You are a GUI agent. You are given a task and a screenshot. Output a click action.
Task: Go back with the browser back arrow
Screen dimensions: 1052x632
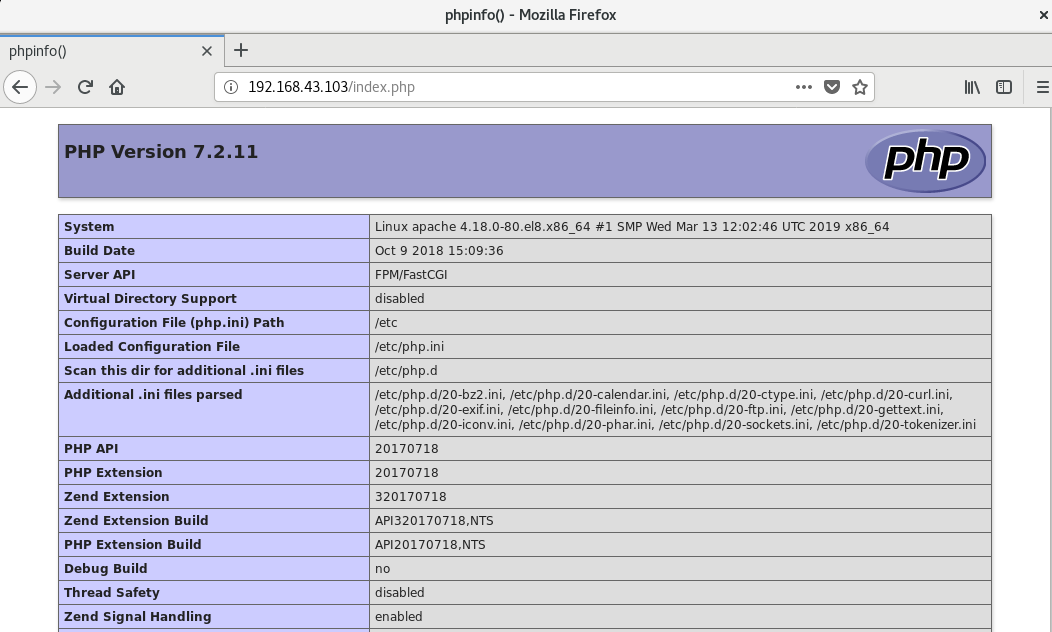(20, 87)
